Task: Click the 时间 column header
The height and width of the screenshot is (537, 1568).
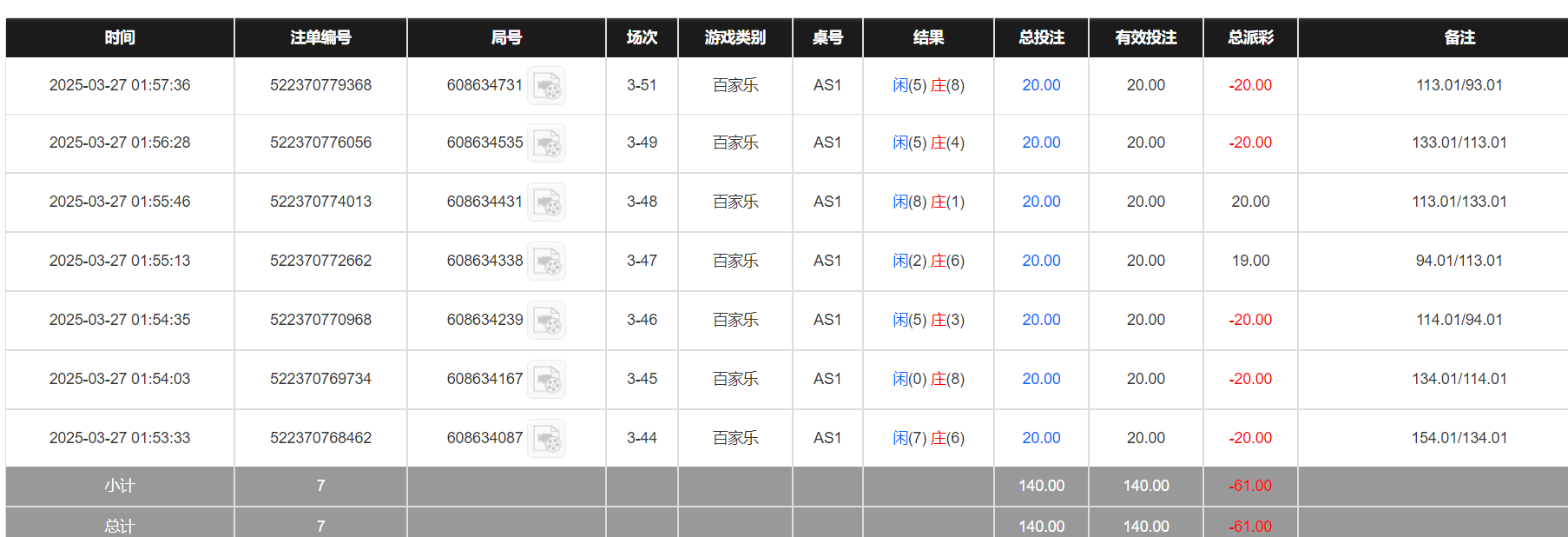Action: tap(120, 37)
